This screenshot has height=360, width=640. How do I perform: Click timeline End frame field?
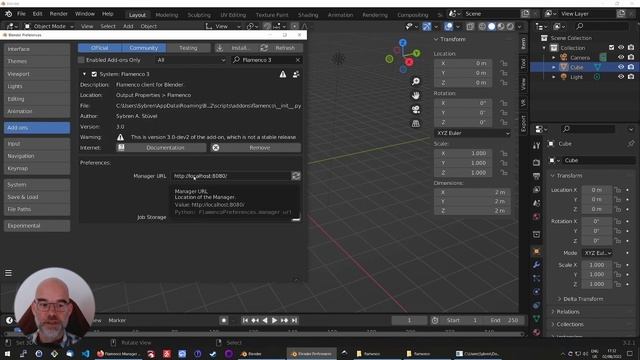pos(504,320)
